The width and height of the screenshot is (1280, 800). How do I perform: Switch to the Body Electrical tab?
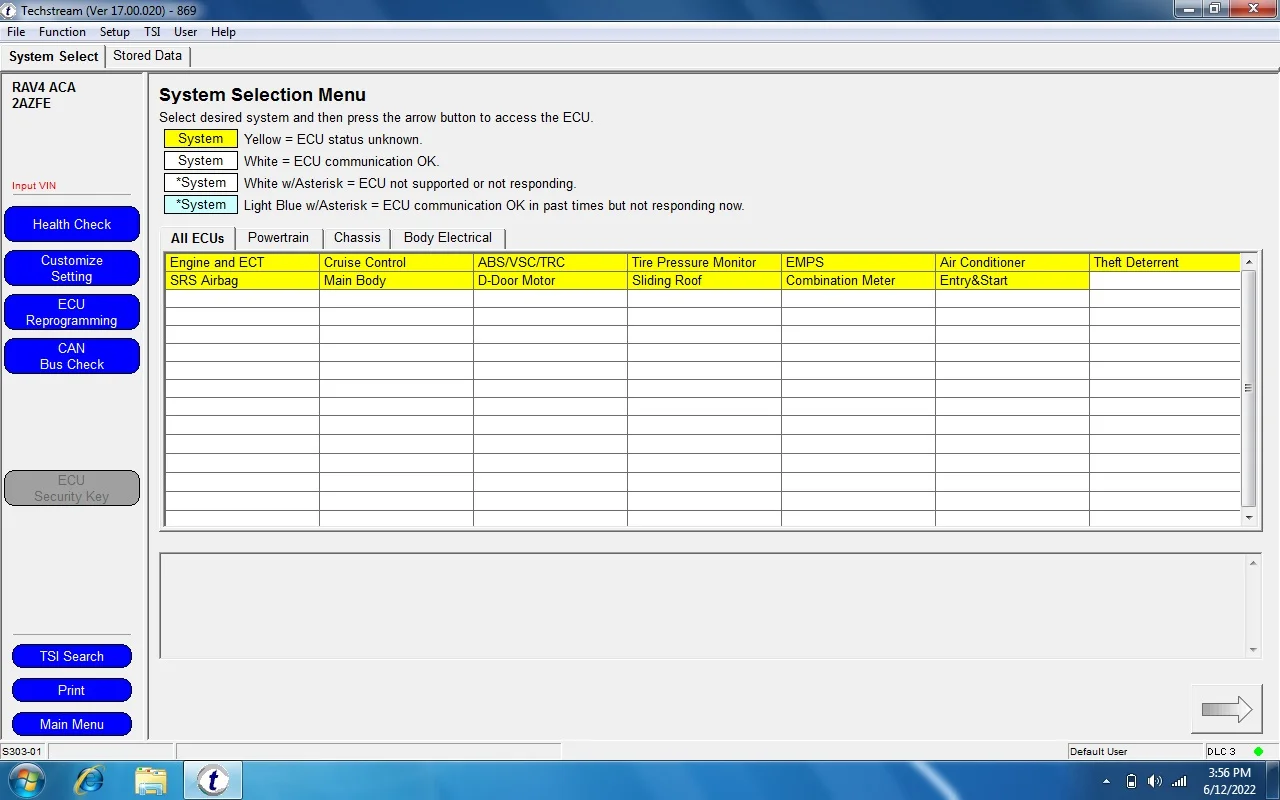(x=448, y=238)
